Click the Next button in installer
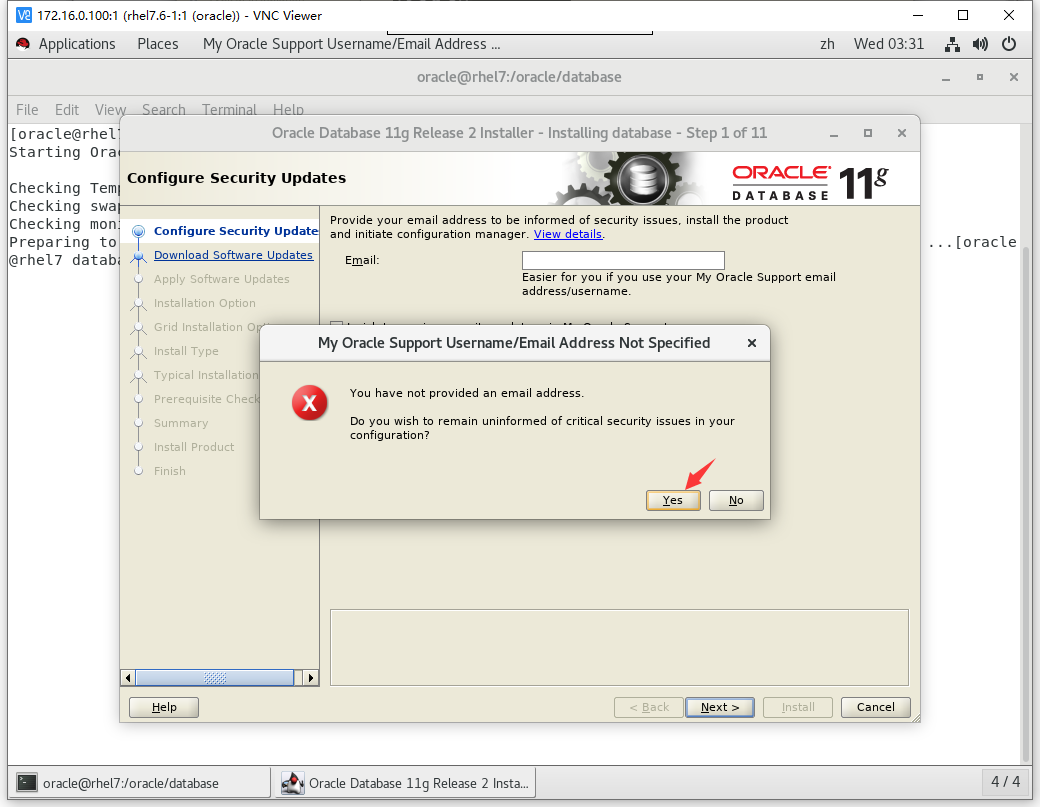 point(720,707)
